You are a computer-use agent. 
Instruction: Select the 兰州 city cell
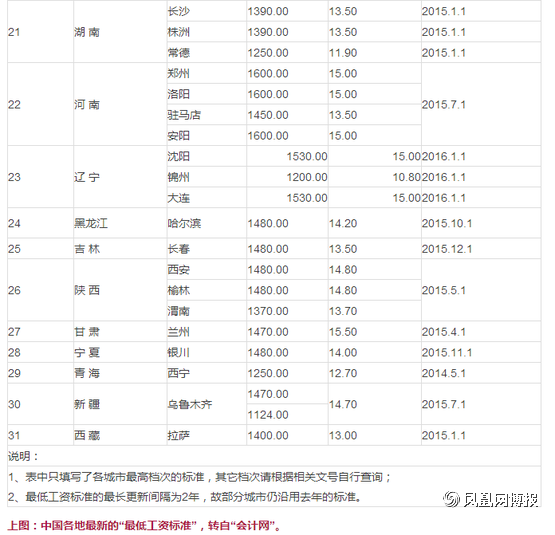click(x=206, y=332)
